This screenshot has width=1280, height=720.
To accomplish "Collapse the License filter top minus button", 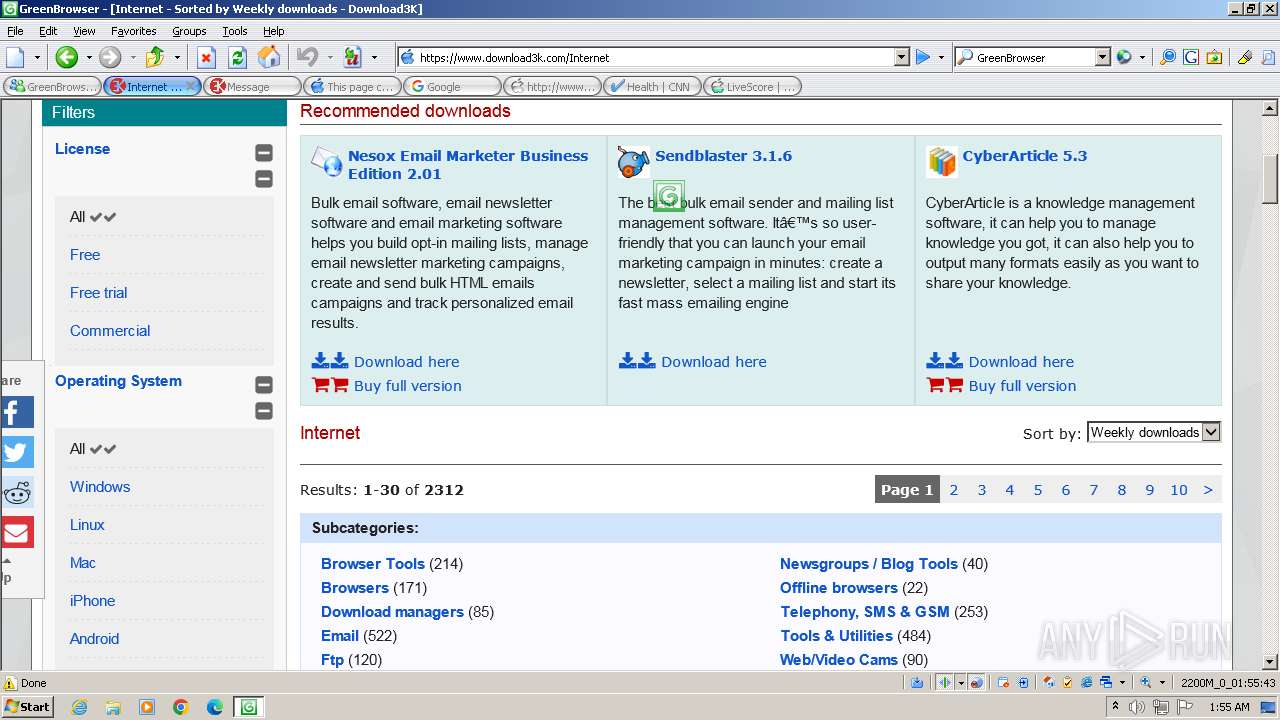I will pyautogui.click(x=264, y=153).
